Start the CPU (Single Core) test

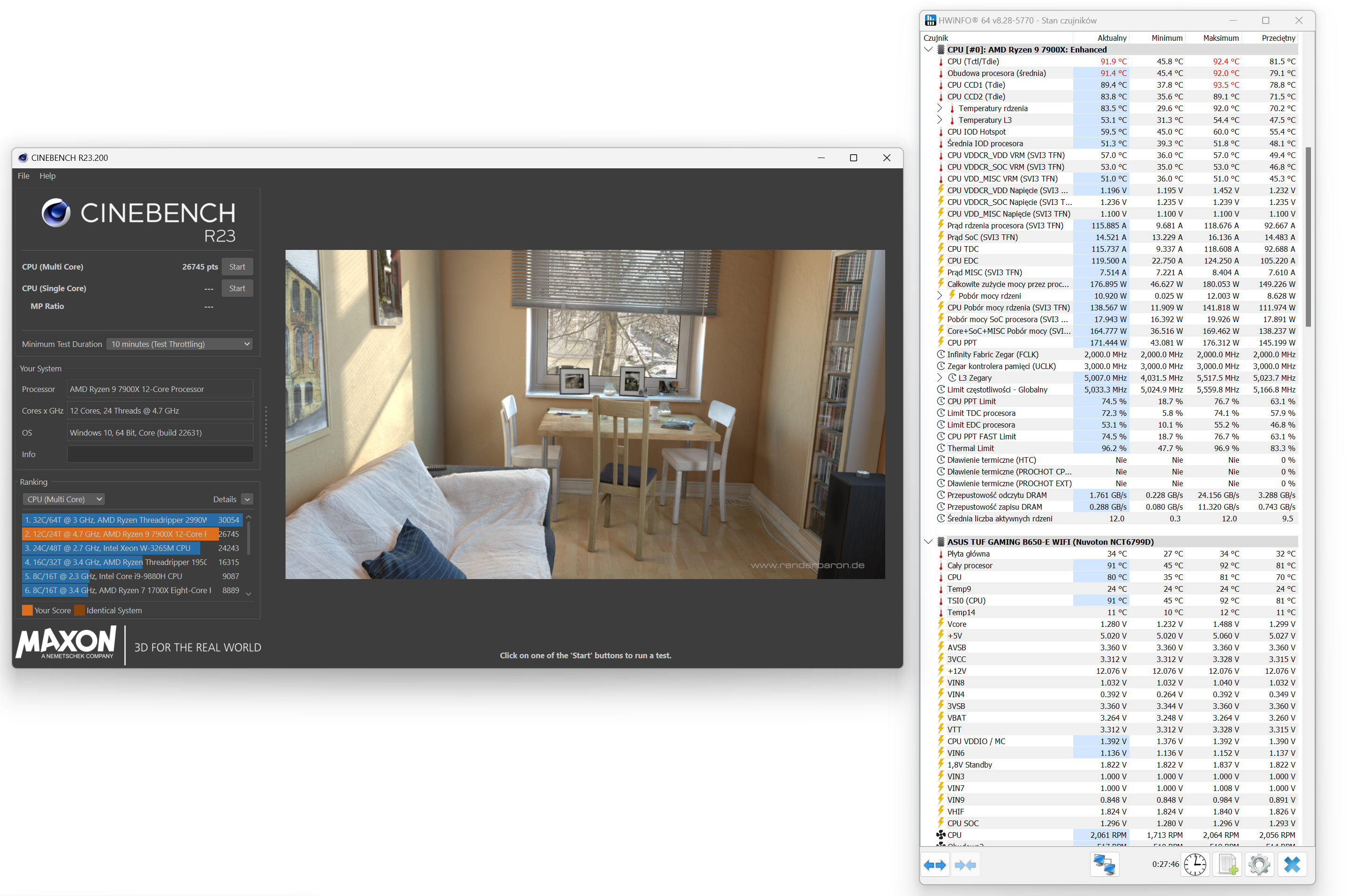point(237,288)
